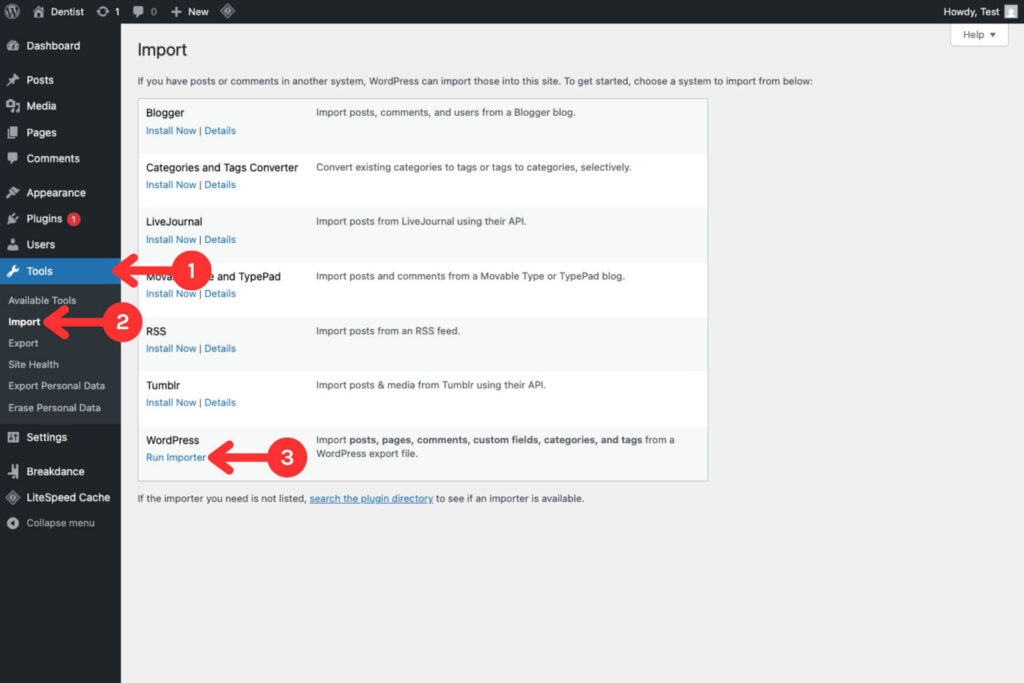Open Site Health submenu item
Image resolution: width=1024 pixels, height=683 pixels.
pos(33,364)
